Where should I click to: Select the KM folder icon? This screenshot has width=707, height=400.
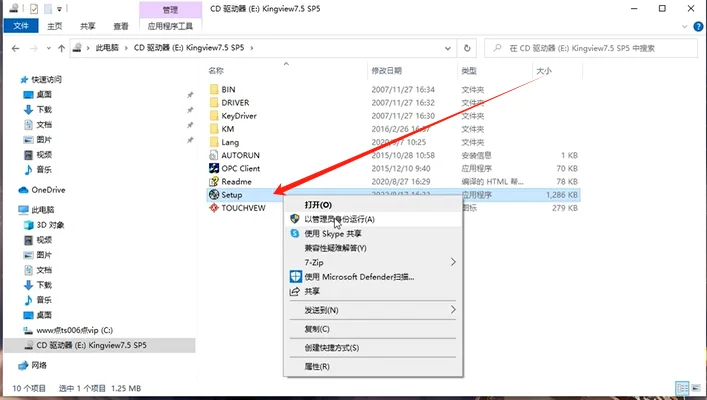tap(214, 129)
